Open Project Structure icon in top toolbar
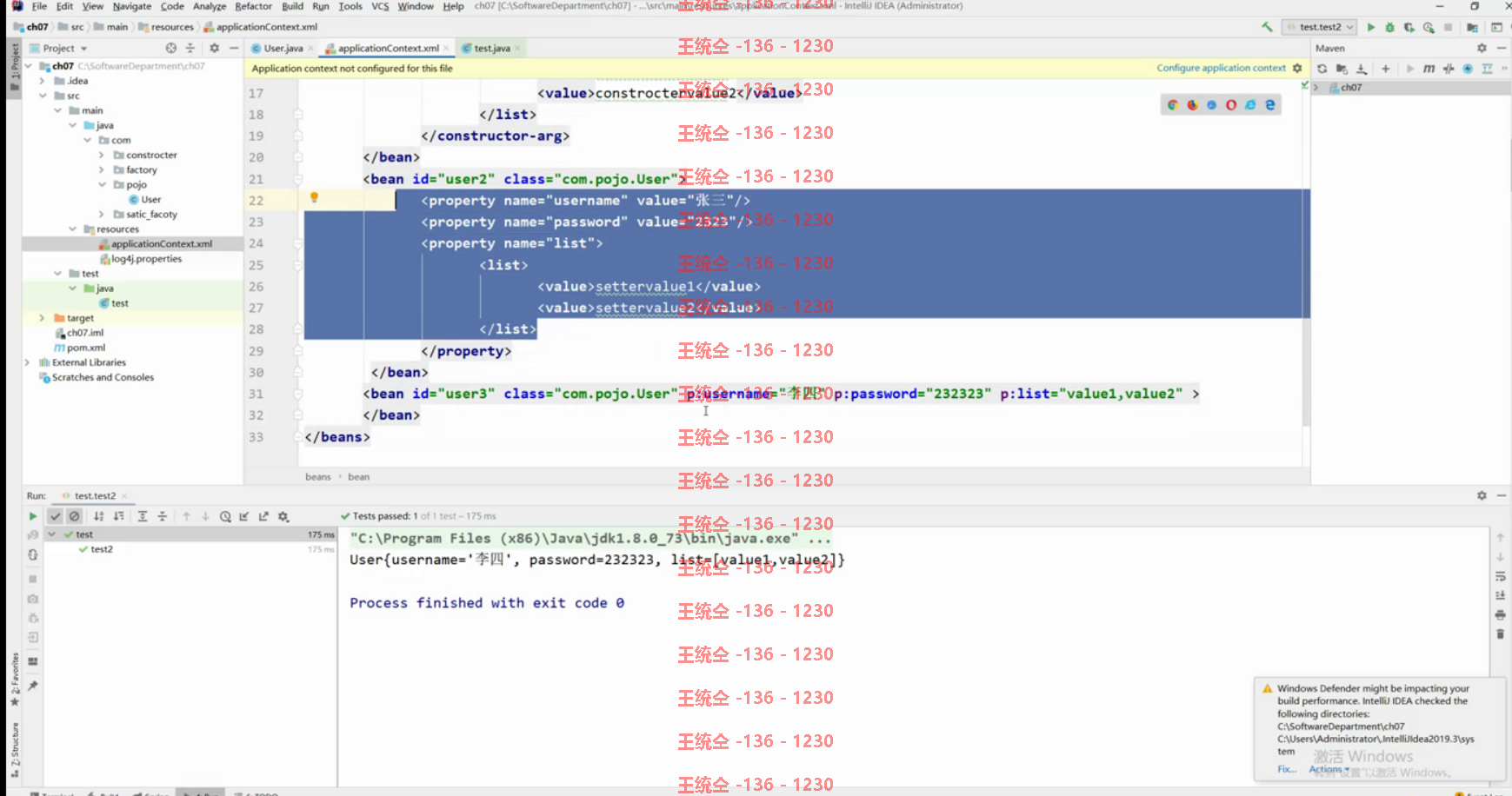The image size is (1512, 796). [1472, 27]
